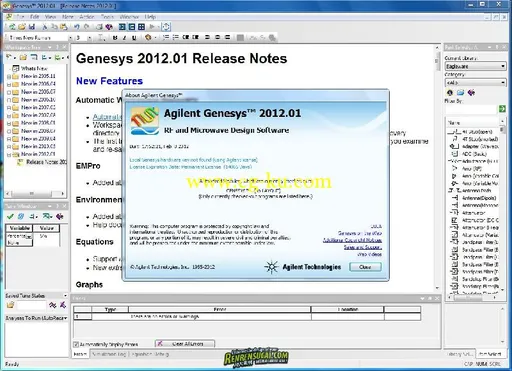Click the Close button in About dialog
Image resolution: width=512 pixels, height=371 pixels.
pos(365,267)
